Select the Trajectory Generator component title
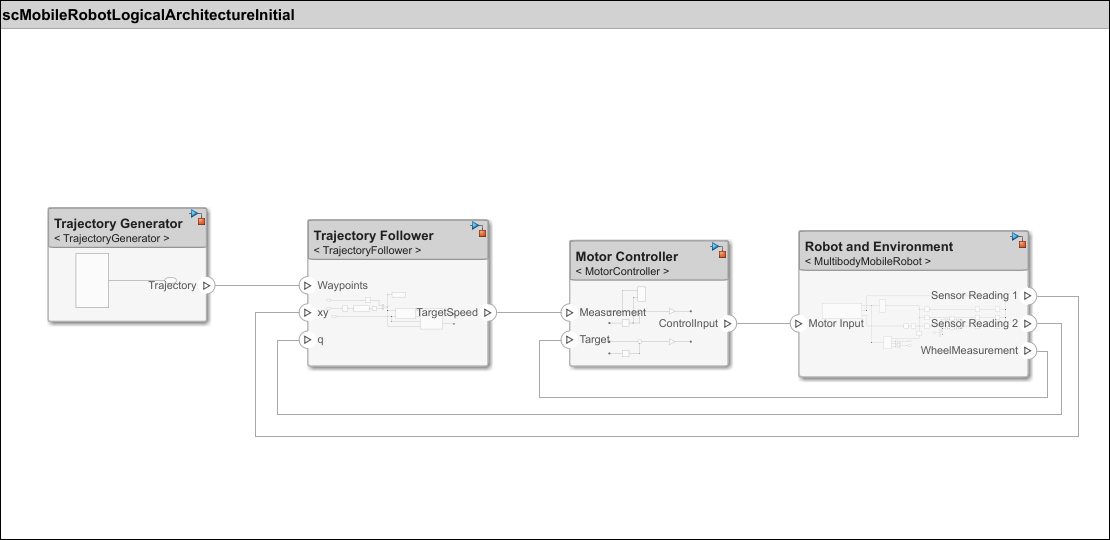1110x540 pixels. pyautogui.click(x=118, y=223)
